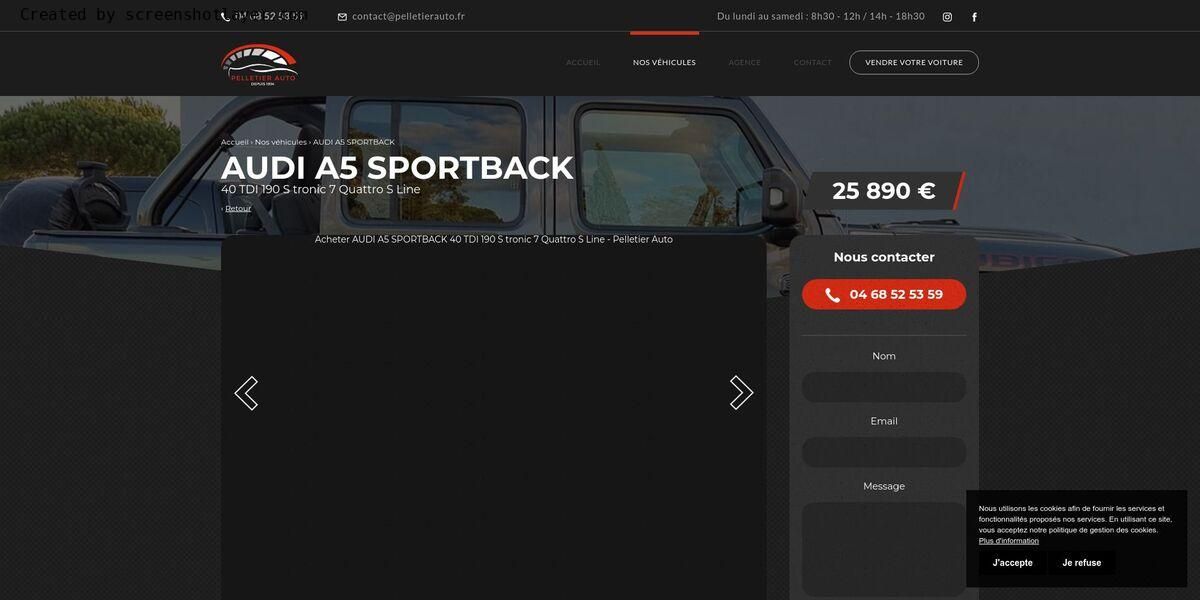
Task: Click the phone icon in top bar
Action: [x=225, y=17]
